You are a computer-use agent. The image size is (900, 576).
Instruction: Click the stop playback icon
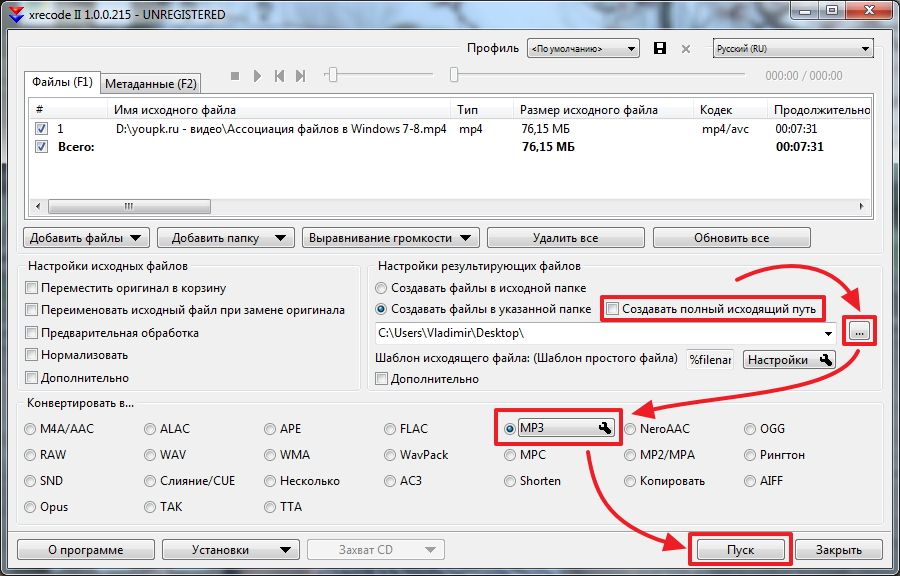point(235,76)
